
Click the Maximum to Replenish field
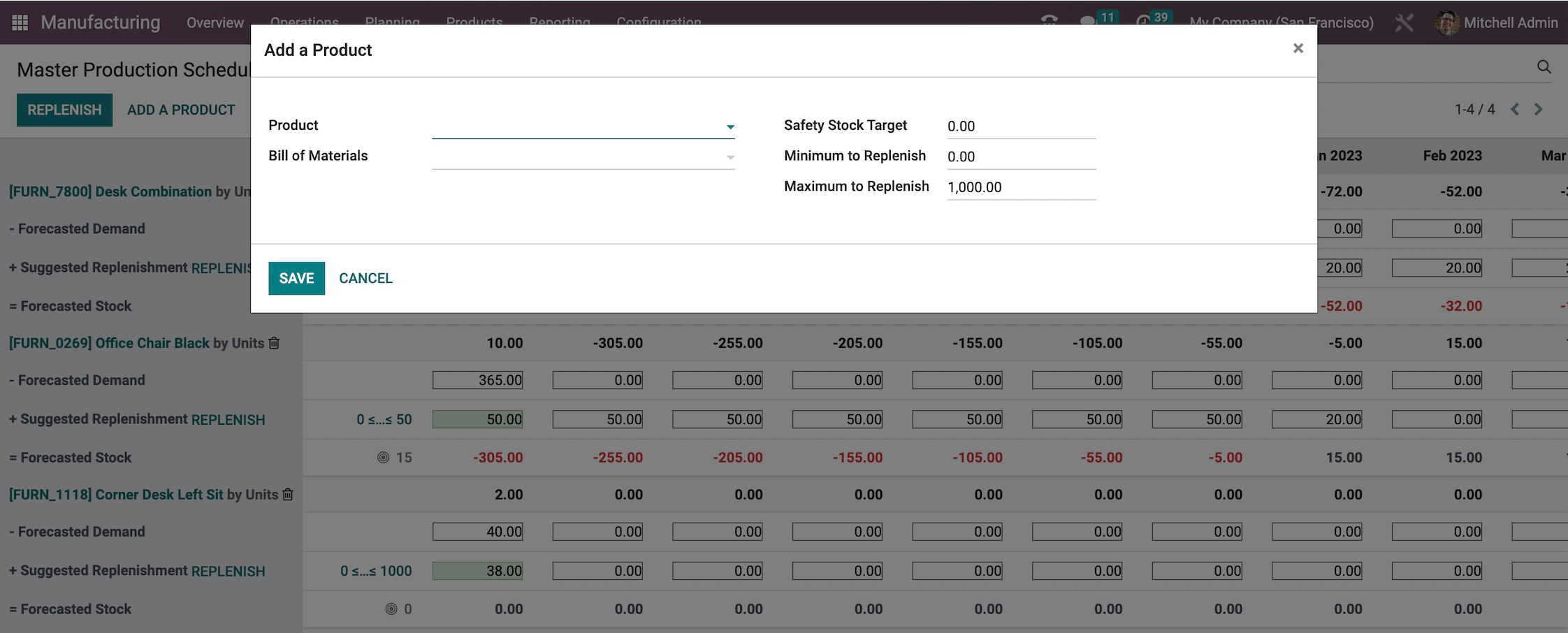pos(1020,187)
